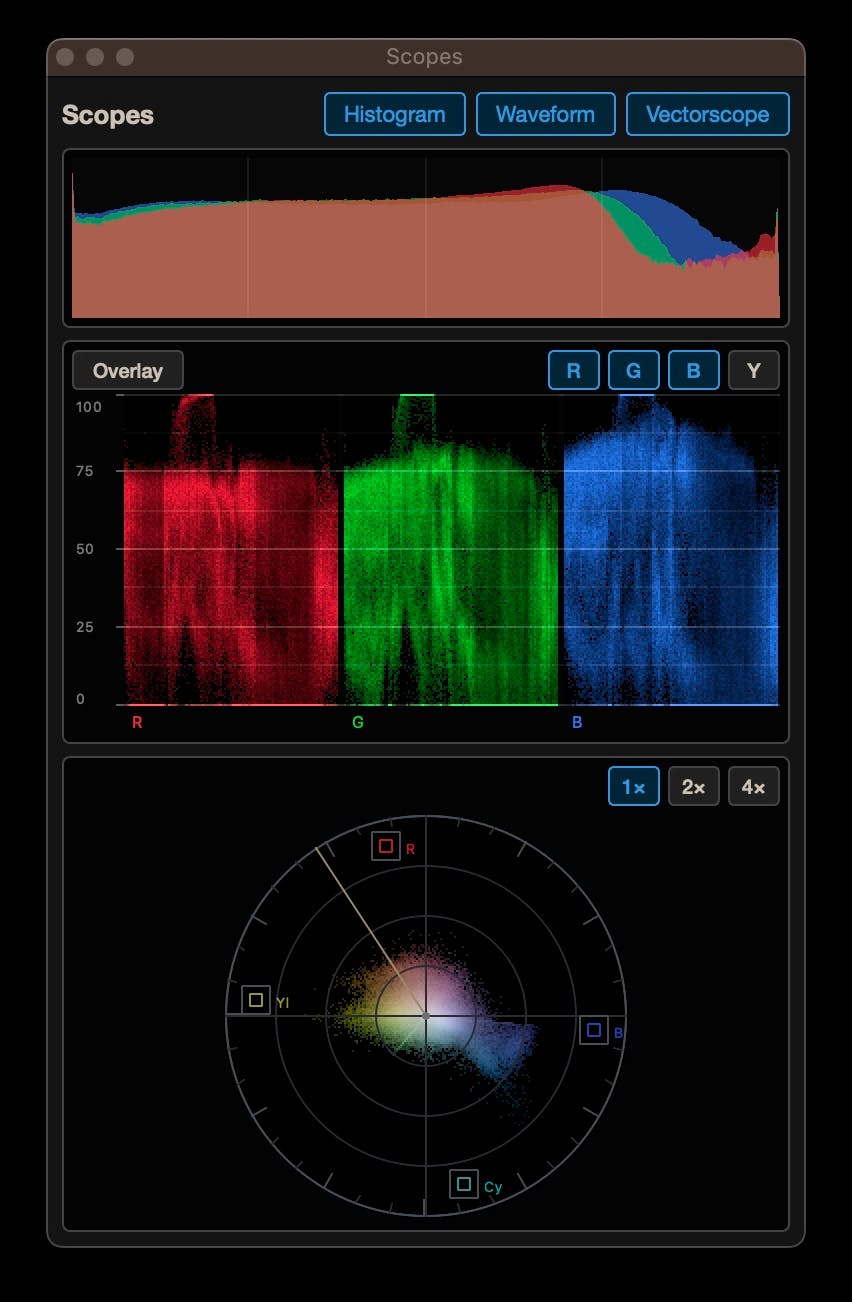Set vectorscope zoom to 2×
The image size is (852, 1302).
694,786
